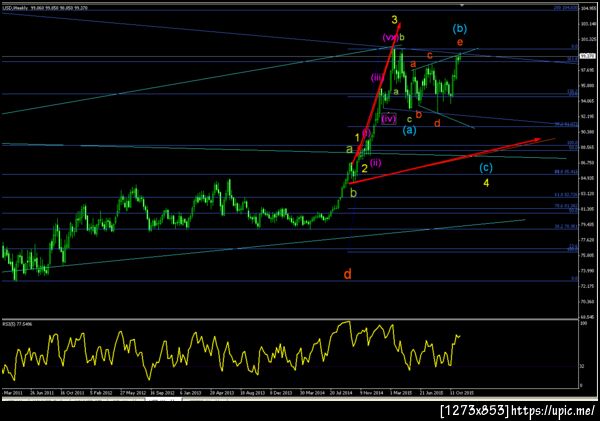
Task: Click the '26 Jun 2011' date on time axis
Action: (42, 393)
